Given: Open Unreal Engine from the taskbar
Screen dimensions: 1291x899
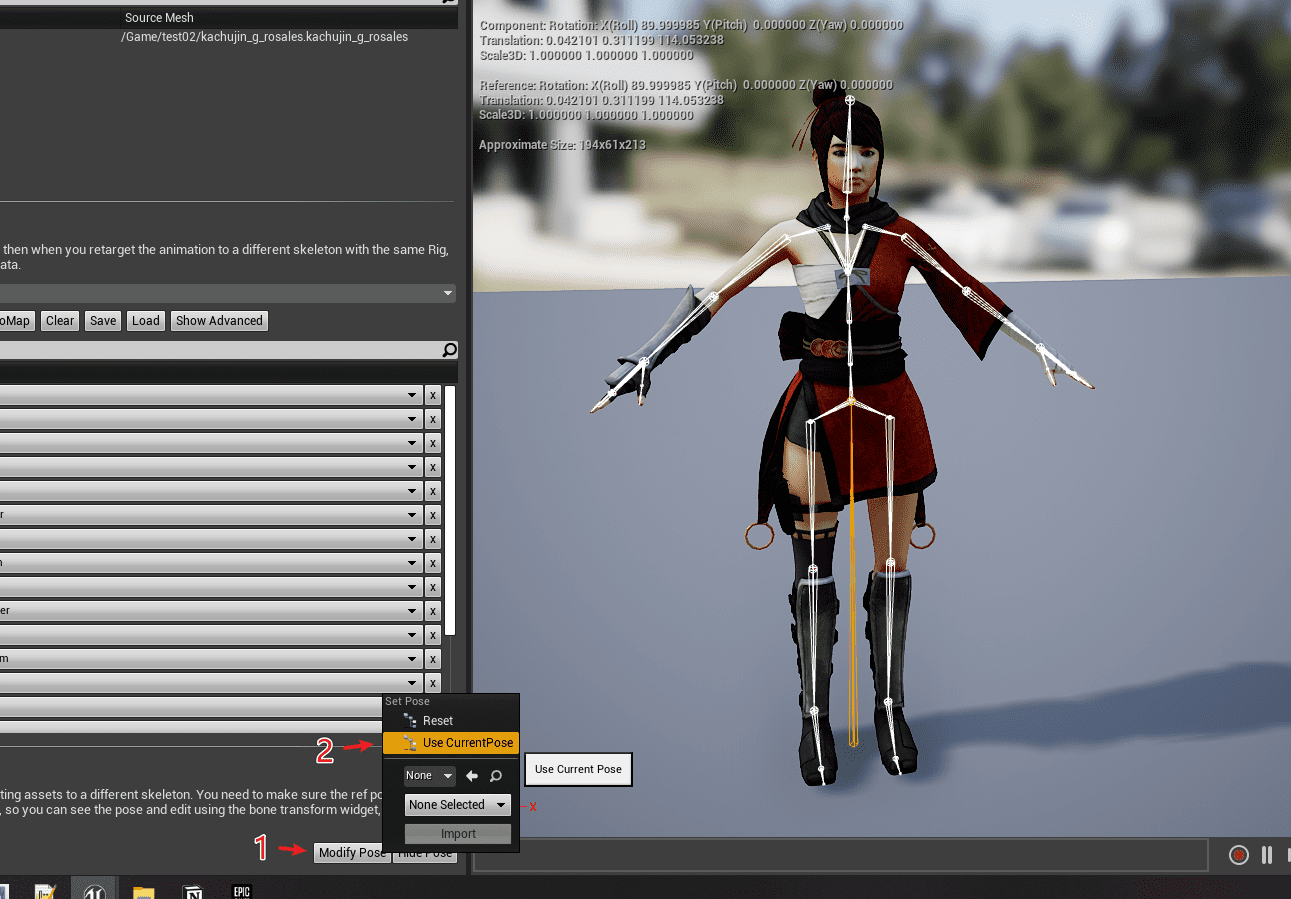Looking at the screenshot, I should tap(95, 890).
